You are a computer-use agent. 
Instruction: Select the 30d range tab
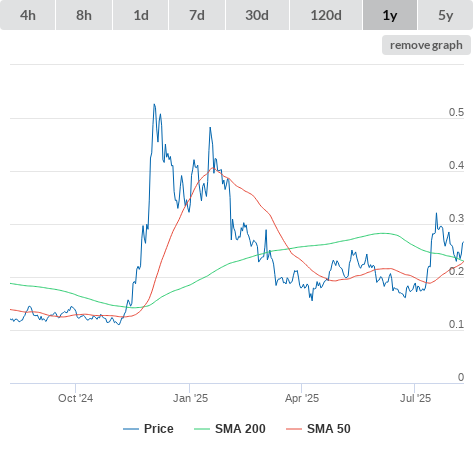[x=257, y=15]
